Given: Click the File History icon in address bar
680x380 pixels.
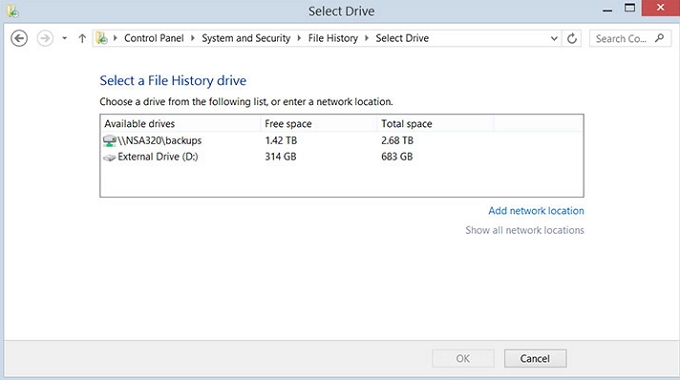Looking at the screenshot, I should coord(102,38).
